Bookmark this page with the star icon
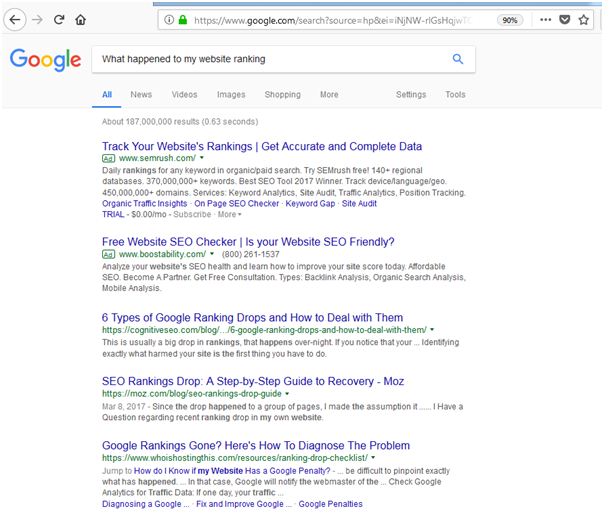The height and width of the screenshot is (517, 604). click(x=584, y=20)
